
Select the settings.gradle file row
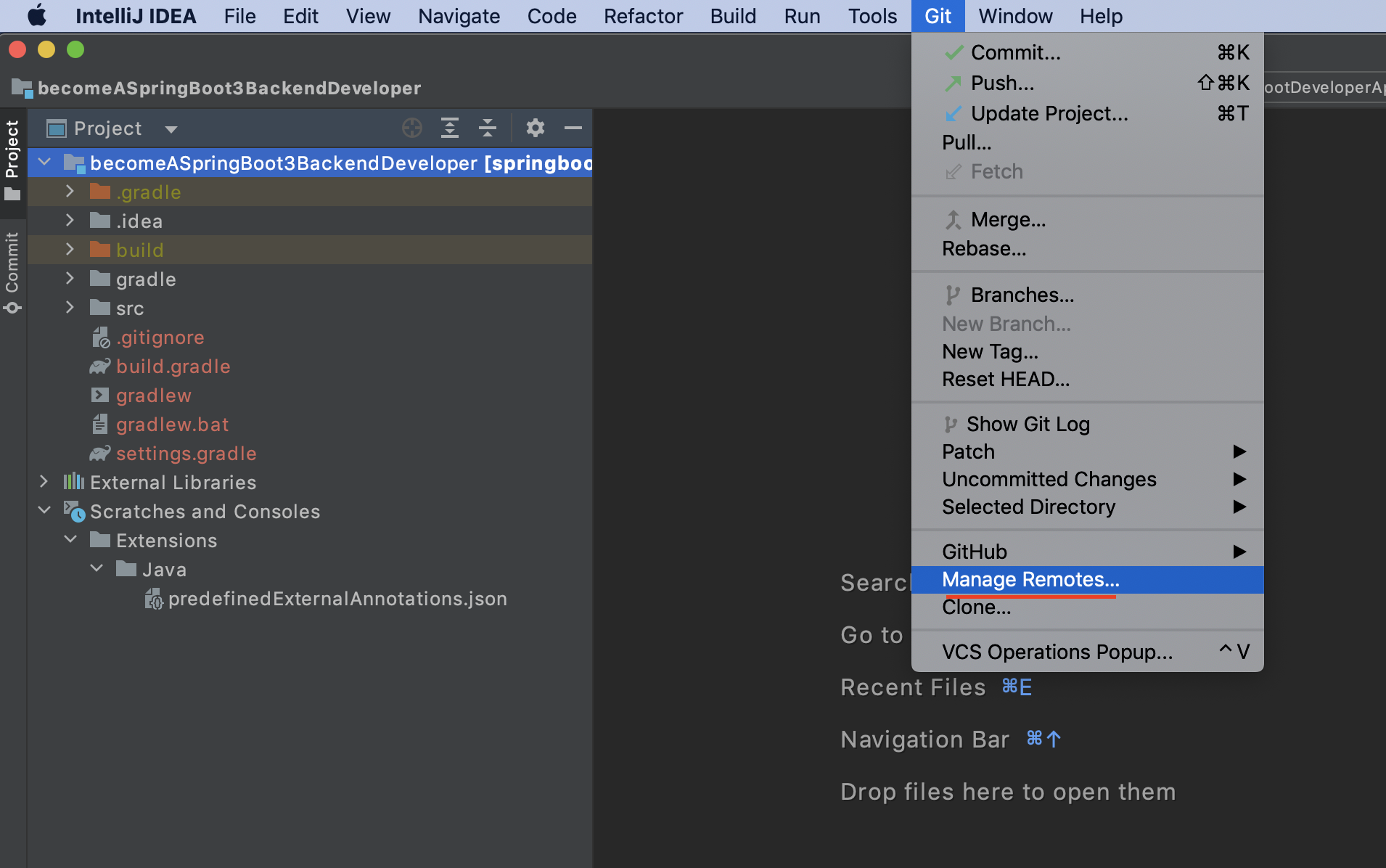click(x=310, y=454)
